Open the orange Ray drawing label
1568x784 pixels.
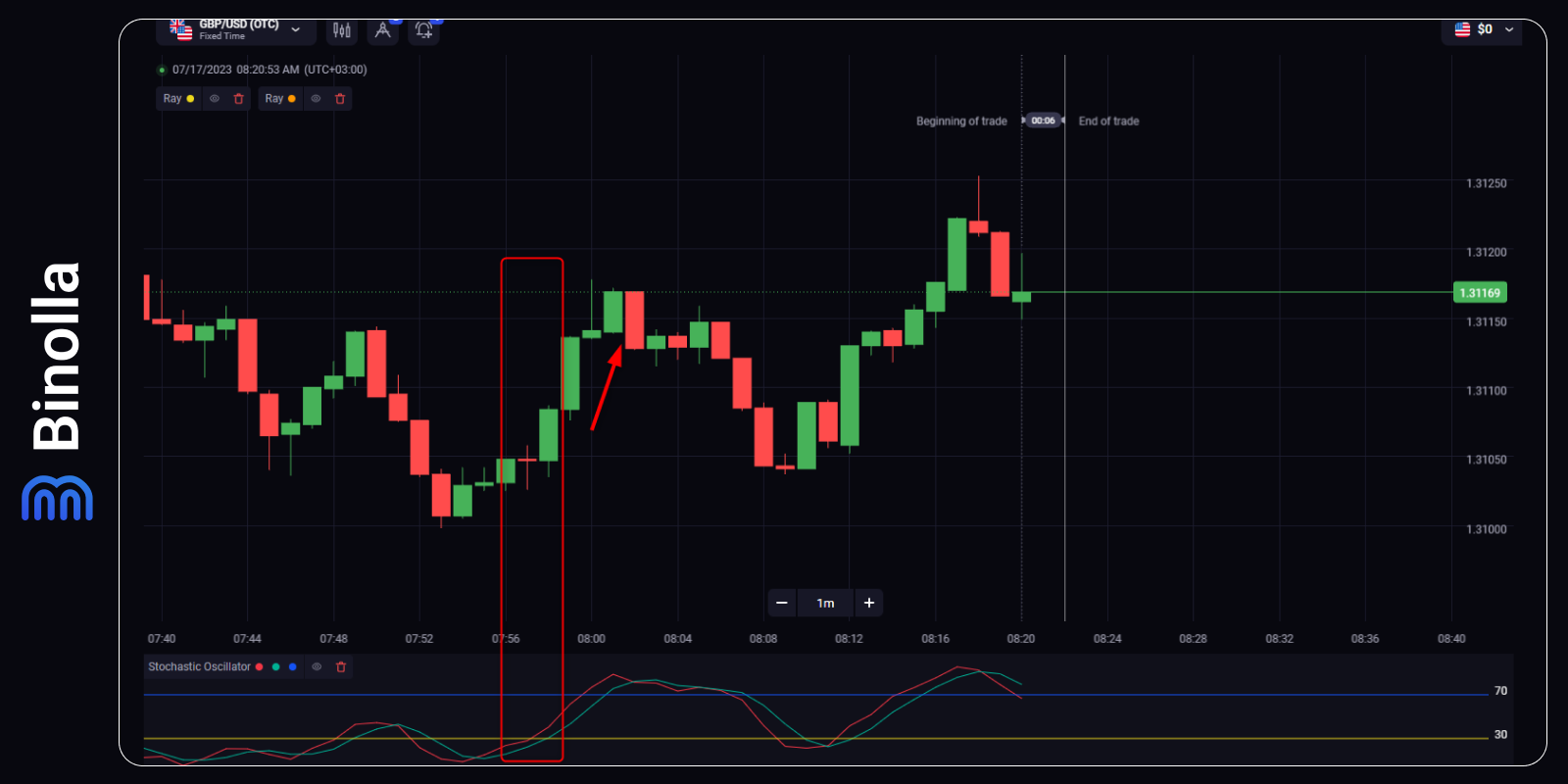pyautogui.click(x=274, y=99)
